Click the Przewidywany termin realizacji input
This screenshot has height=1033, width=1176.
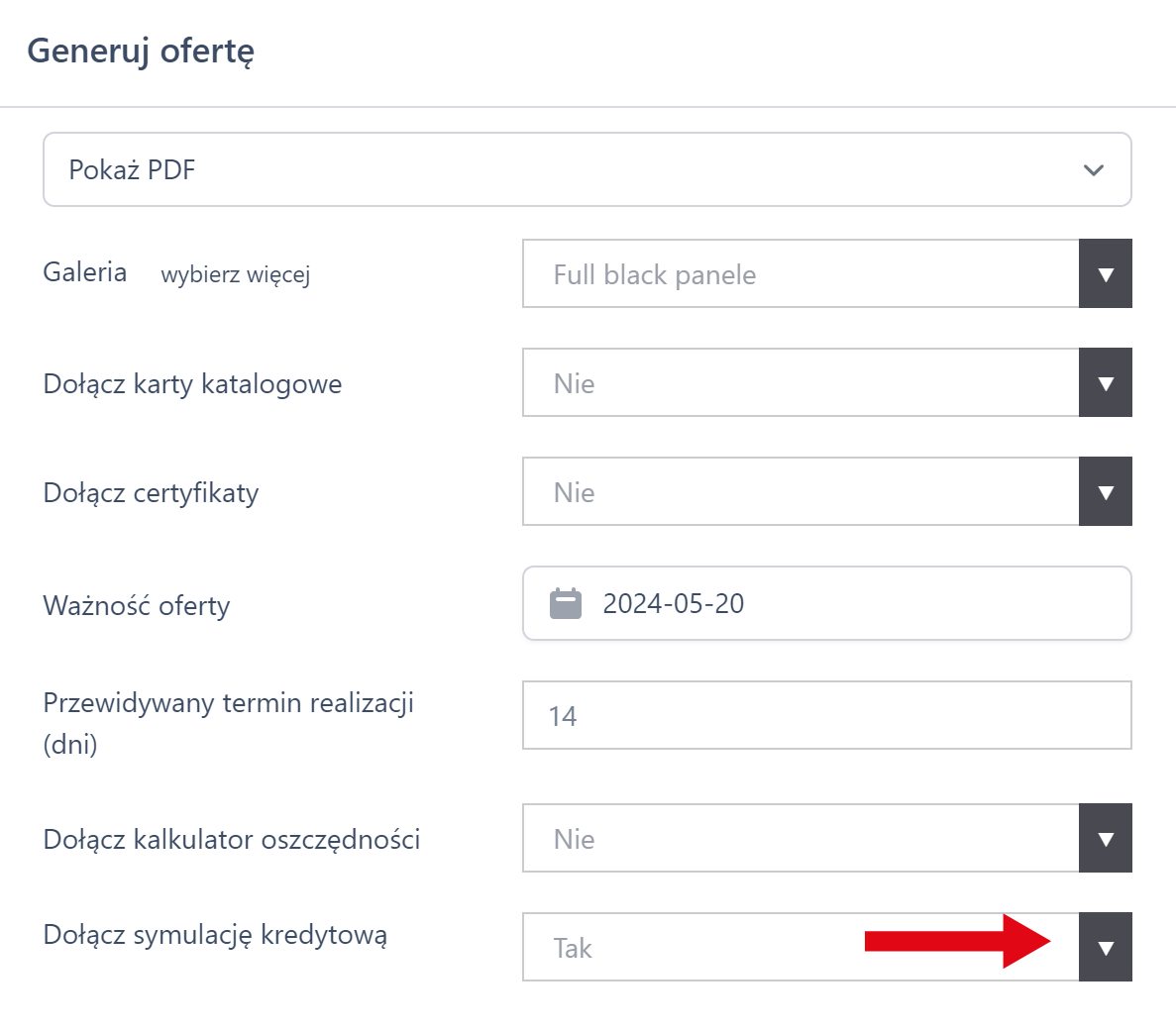pos(826,715)
